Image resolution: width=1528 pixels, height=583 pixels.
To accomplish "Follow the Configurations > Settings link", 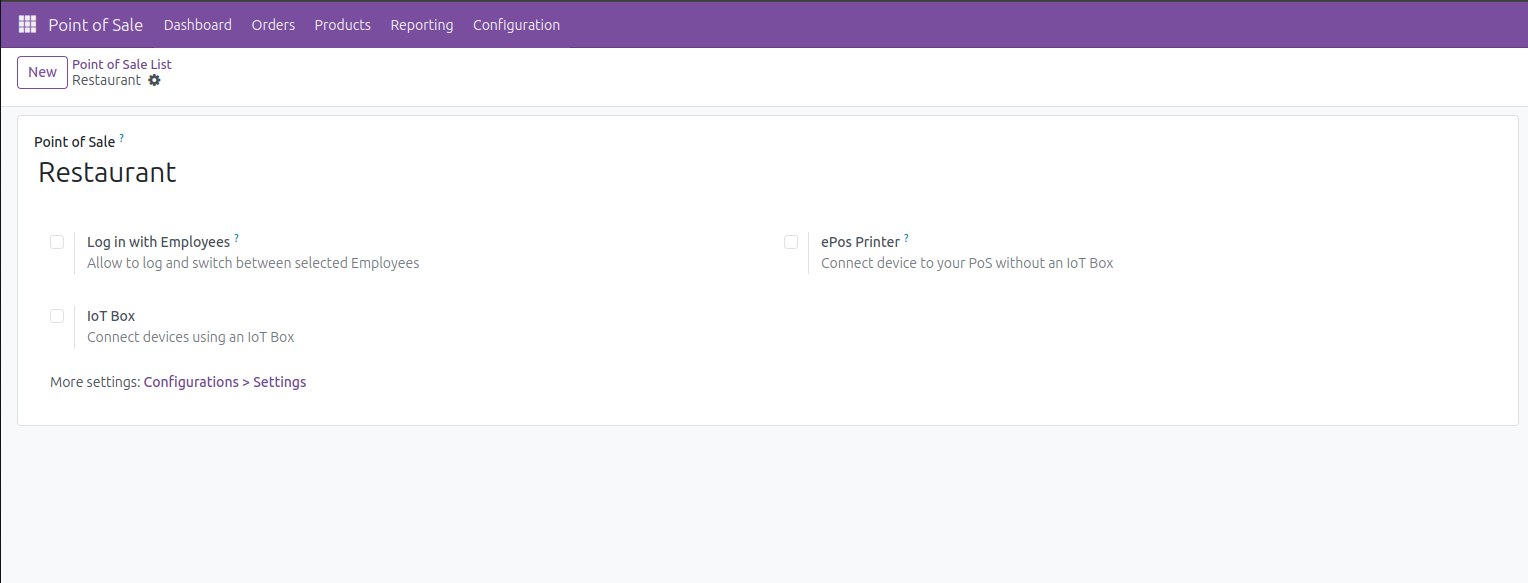I will click(224, 381).
